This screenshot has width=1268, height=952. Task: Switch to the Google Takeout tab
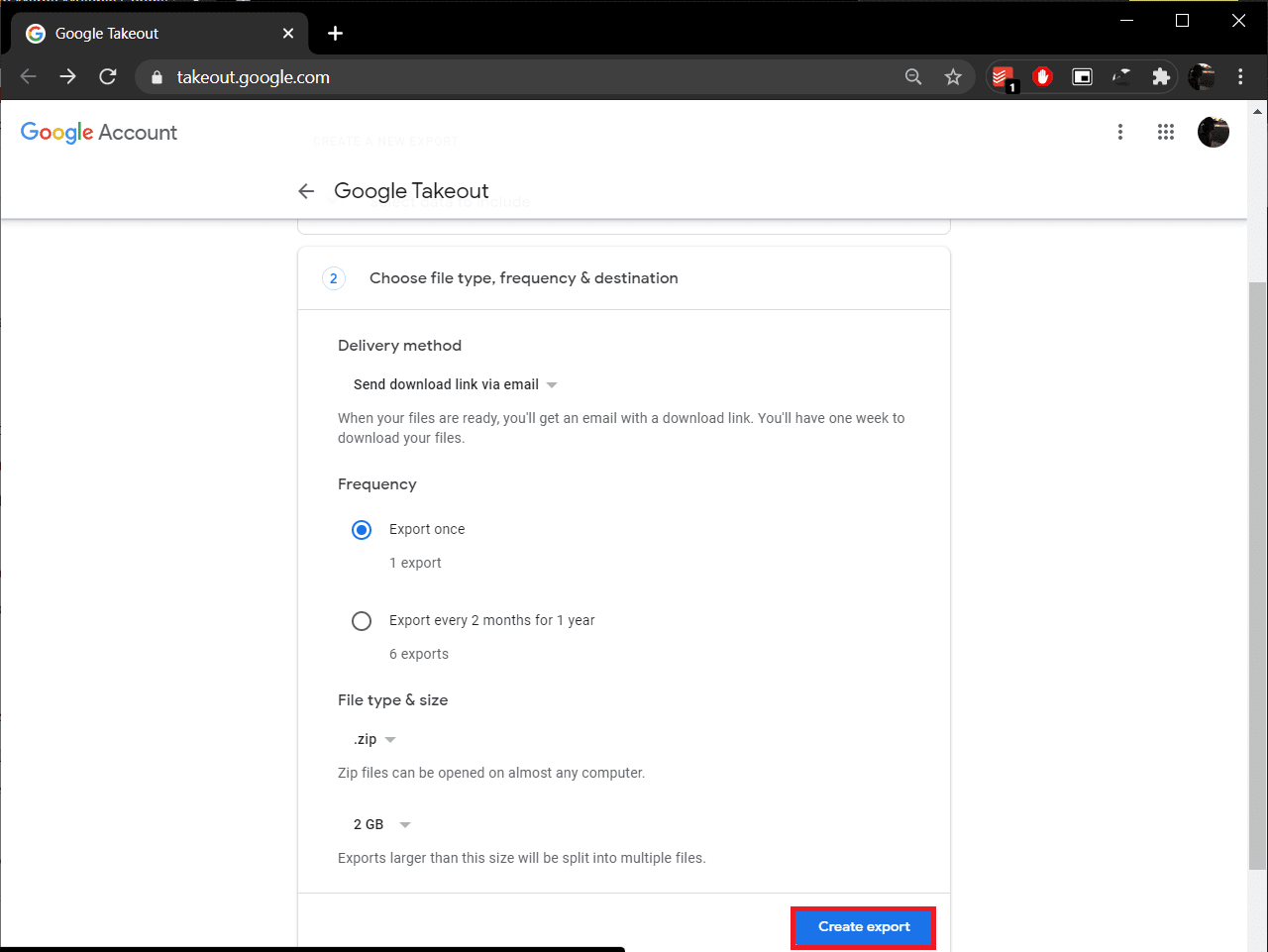coord(149,34)
